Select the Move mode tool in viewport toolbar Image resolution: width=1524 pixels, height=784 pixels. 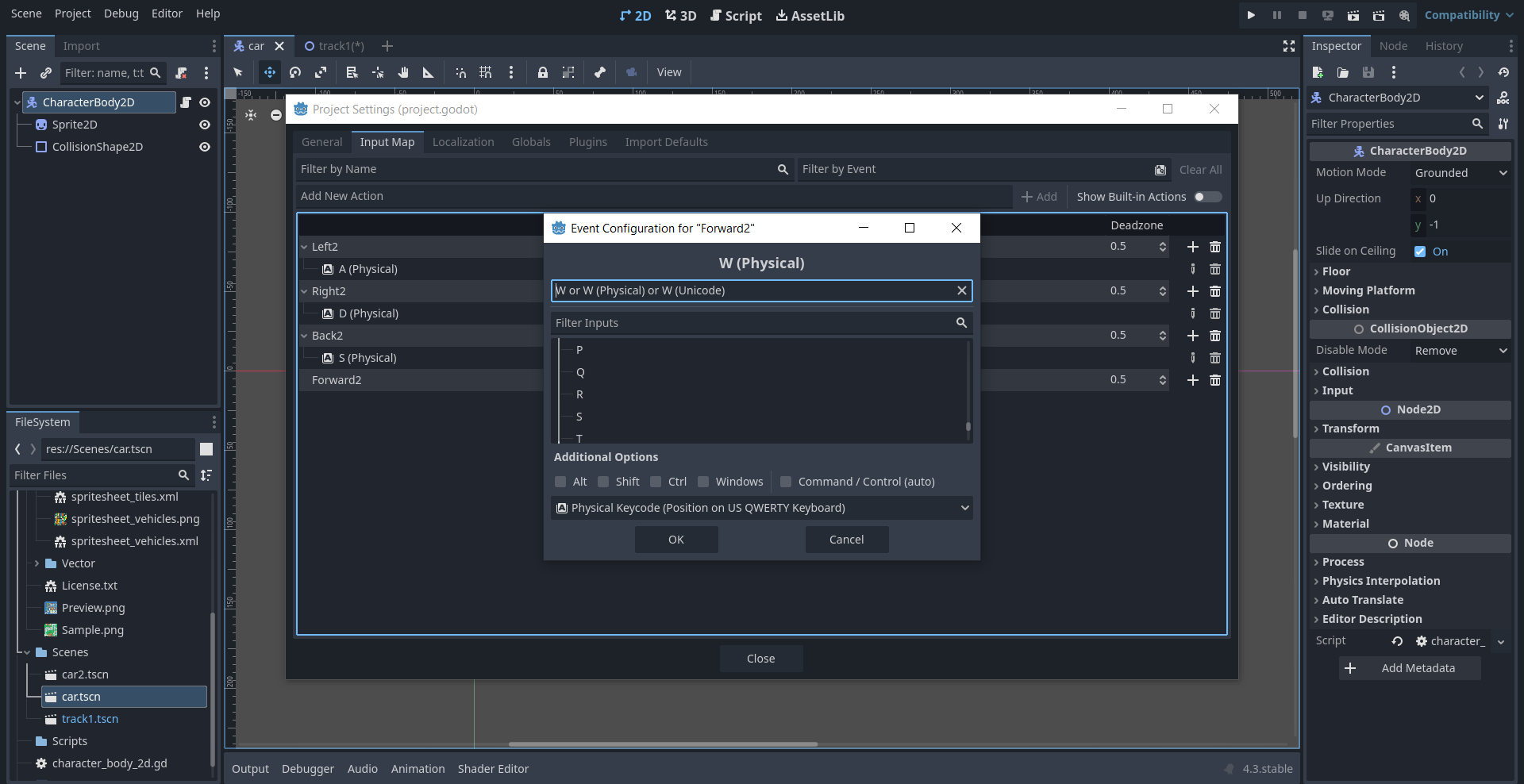click(270, 72)
